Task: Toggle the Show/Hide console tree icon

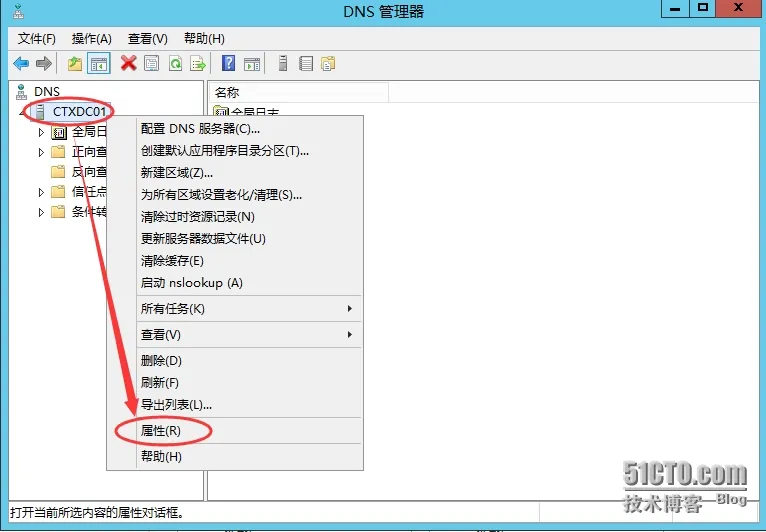Action: [99, 64]
